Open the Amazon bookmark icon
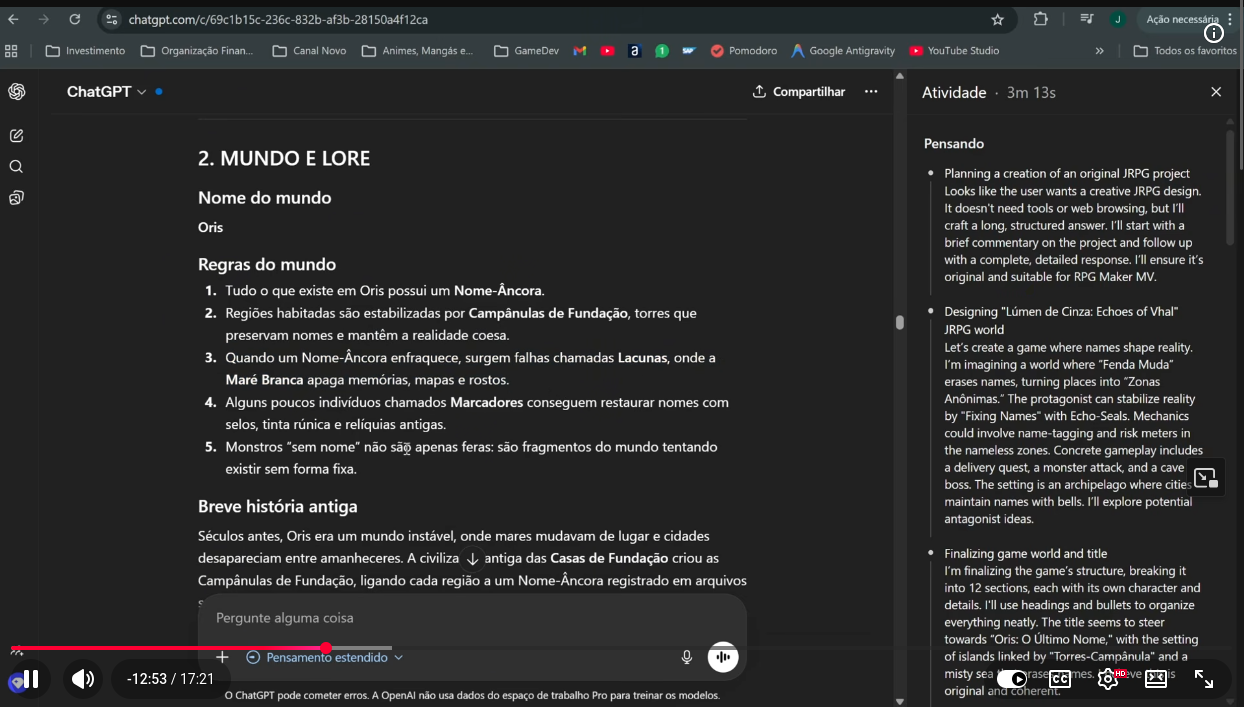Viewport: 1244px width, 707px height. pos(634,50)
